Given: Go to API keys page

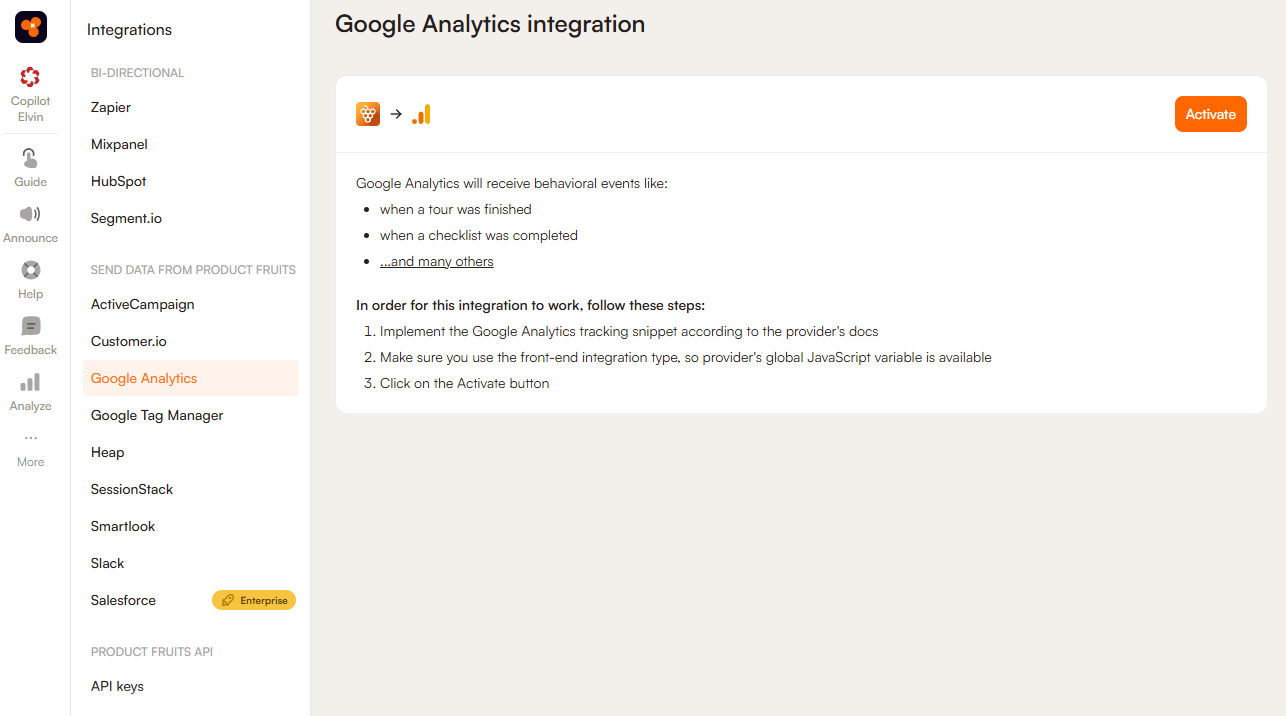Looking at the screenshot, I should (x=117, y=686).
